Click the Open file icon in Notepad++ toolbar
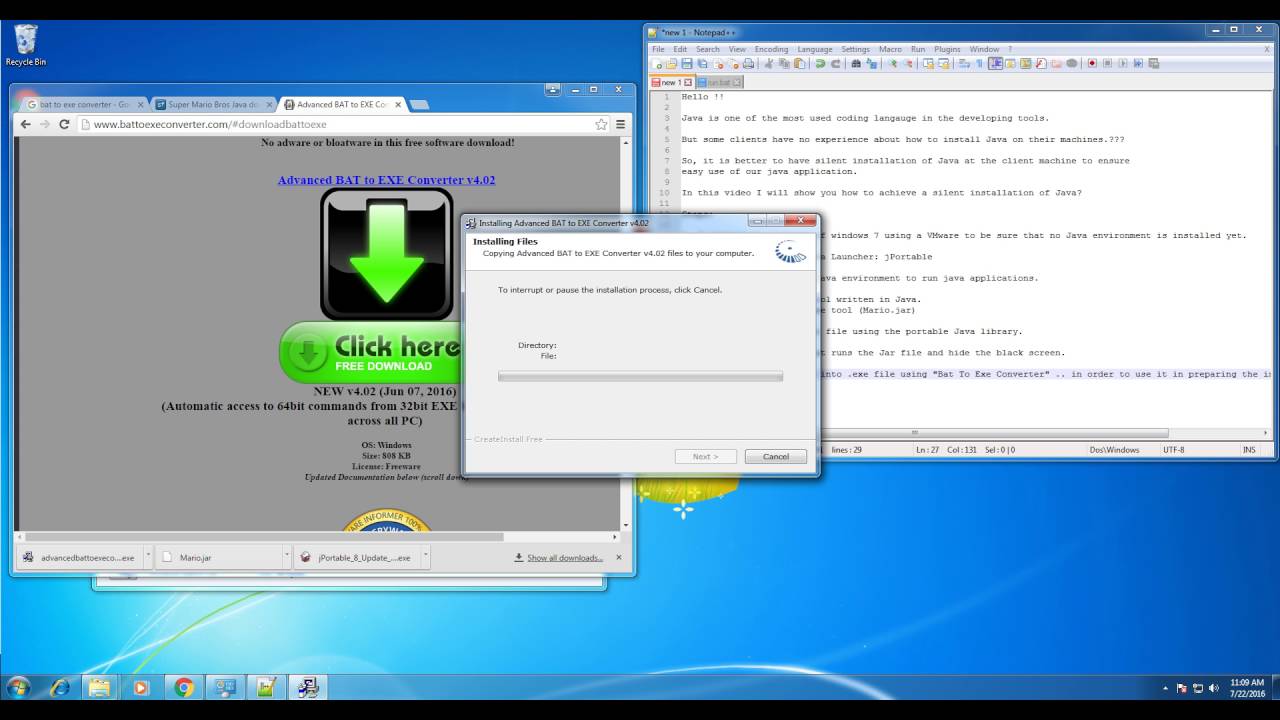 672,63
